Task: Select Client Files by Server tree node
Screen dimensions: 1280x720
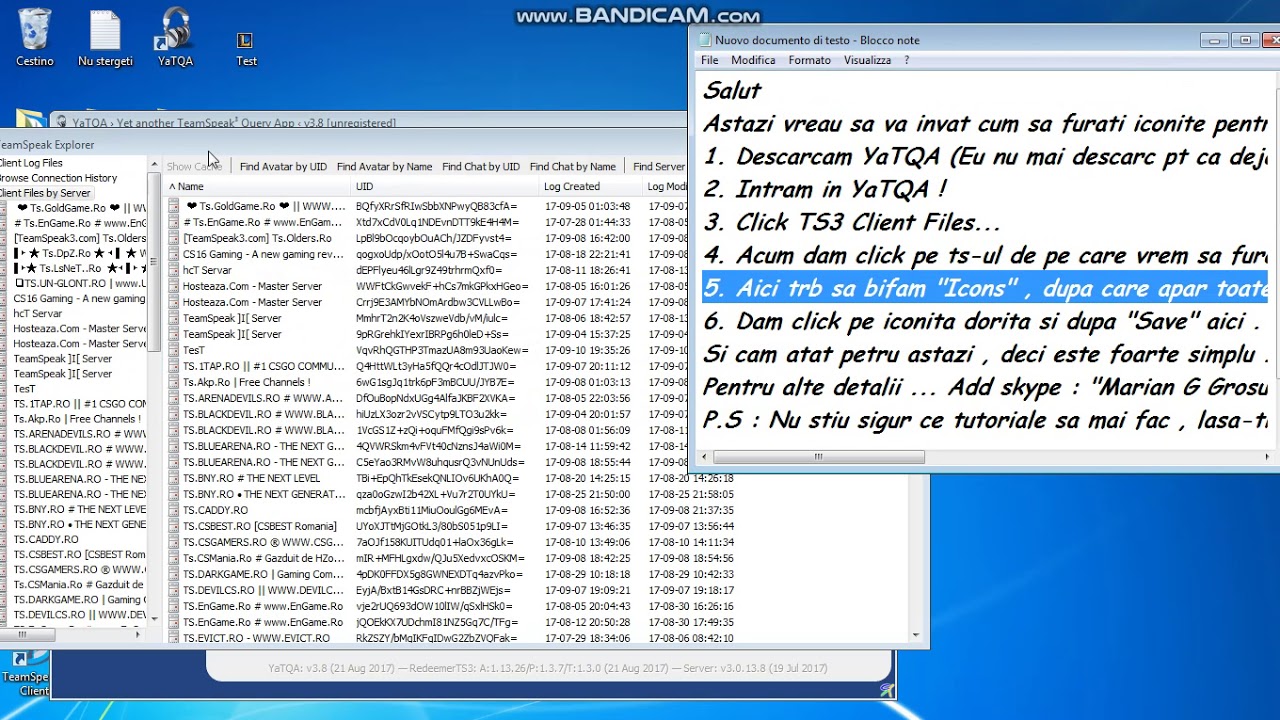Action: click(x=45, y=193)
